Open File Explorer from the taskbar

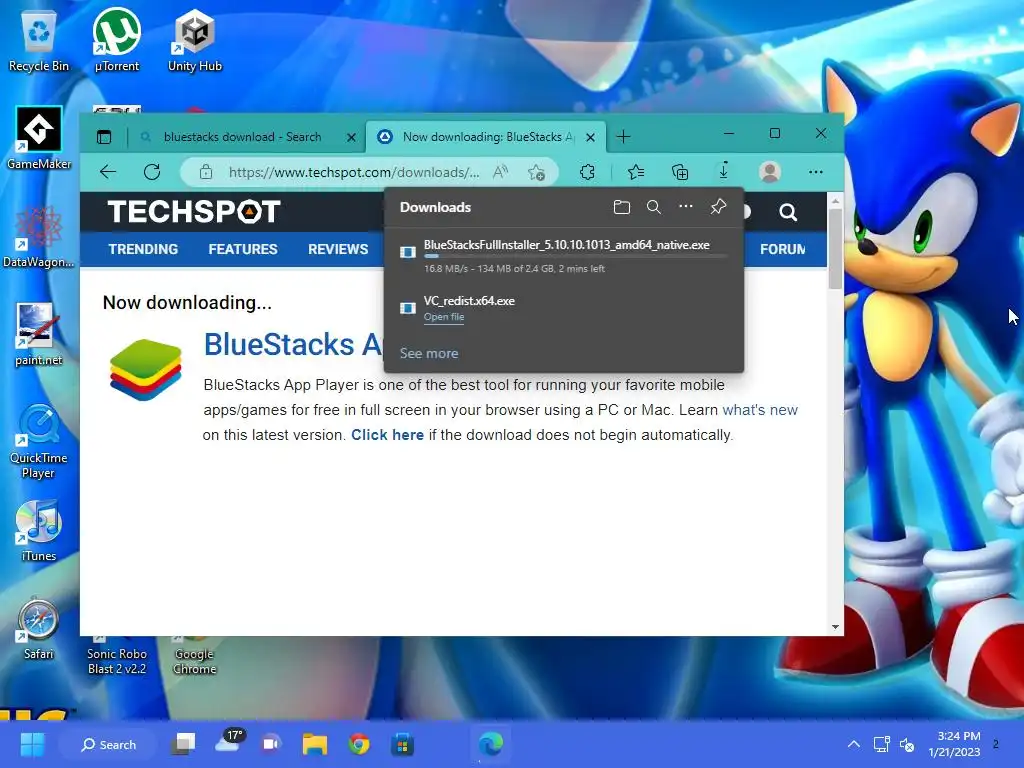[315, 744]
